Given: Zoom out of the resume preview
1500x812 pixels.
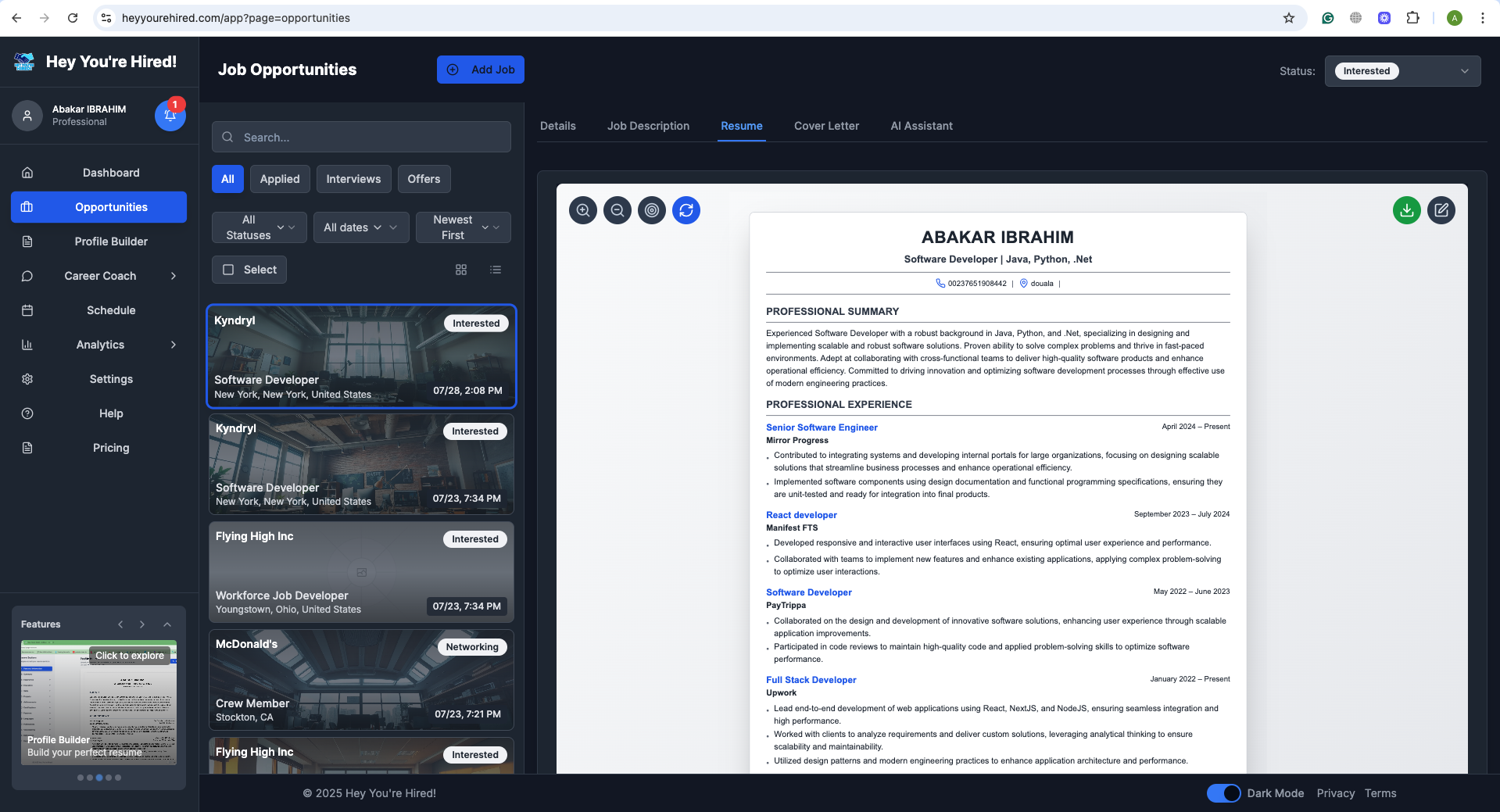Looking at the screenshot, I should pyautogui.click(x=618, y=210).
